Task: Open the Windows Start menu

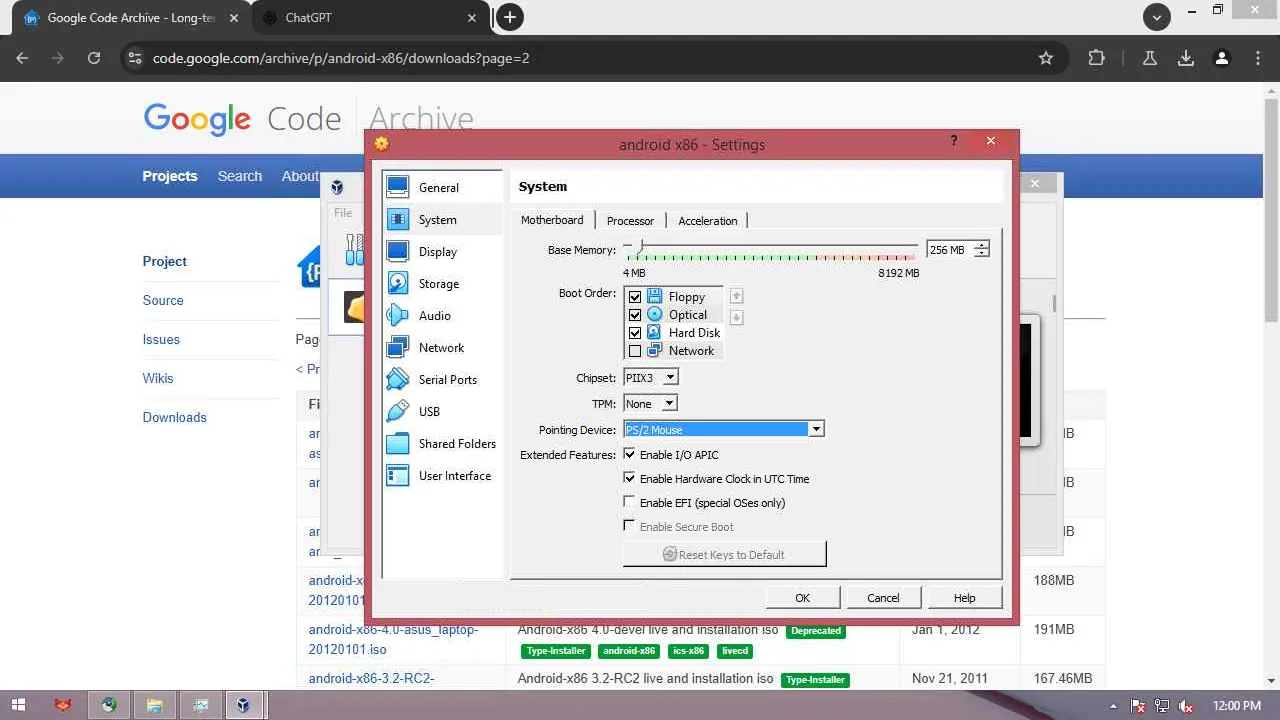Action: pyautogui.click(x=18, y=705)
